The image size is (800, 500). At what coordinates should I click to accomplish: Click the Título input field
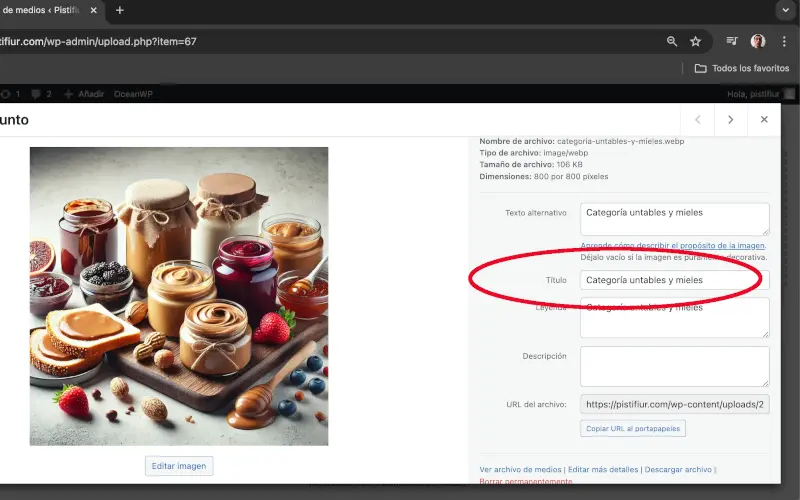[x=674, y=280]
